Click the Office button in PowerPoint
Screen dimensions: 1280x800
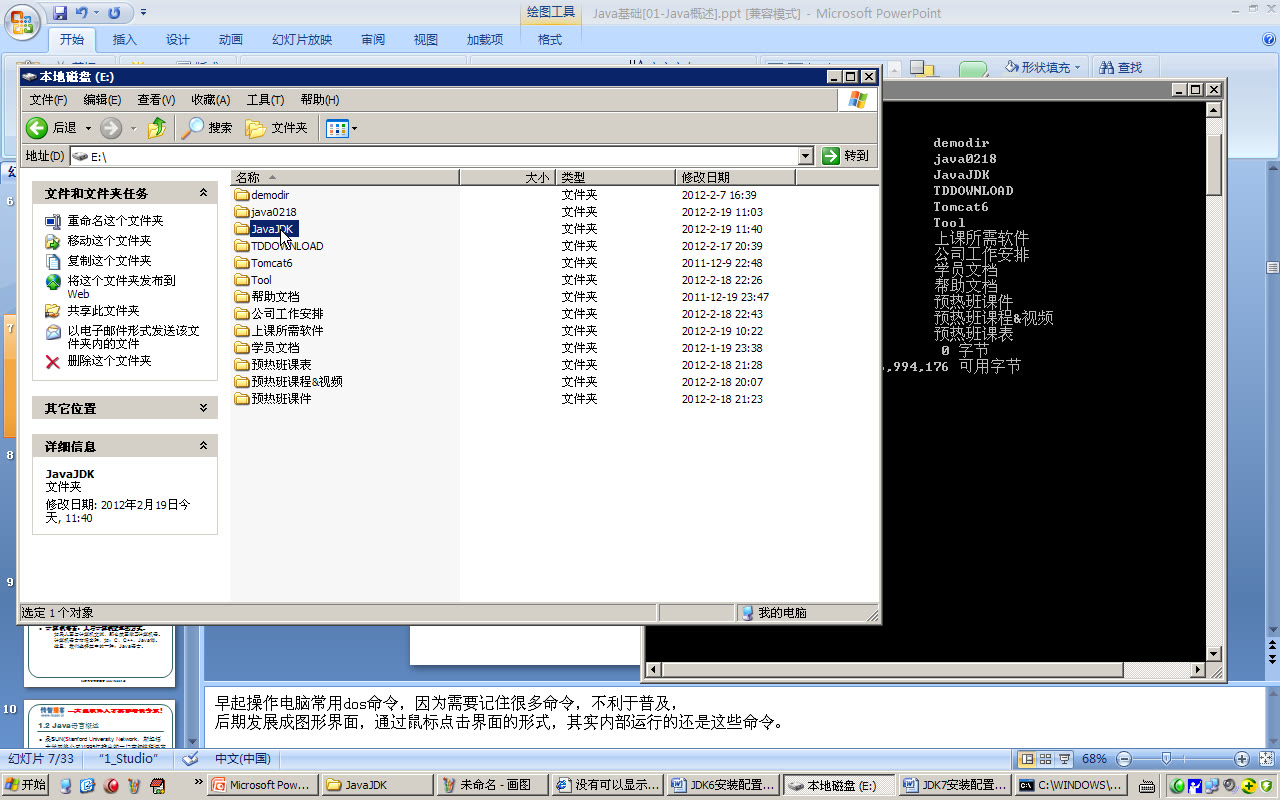[22, 22]
